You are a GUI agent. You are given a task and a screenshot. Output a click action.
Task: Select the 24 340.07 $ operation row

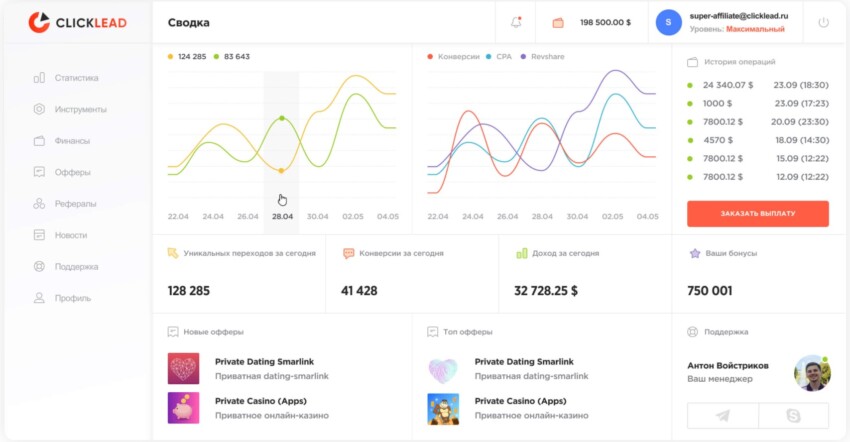tap(758, 85)
